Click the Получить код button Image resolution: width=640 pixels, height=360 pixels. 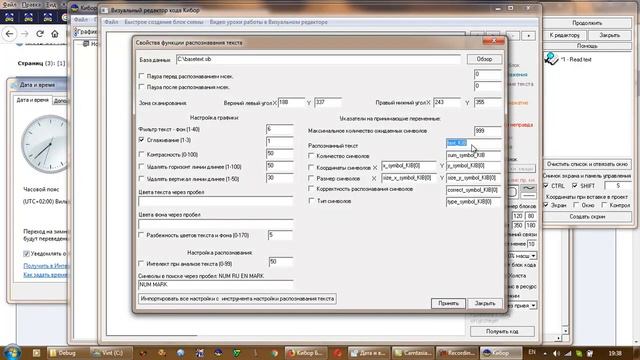point(502,331)
